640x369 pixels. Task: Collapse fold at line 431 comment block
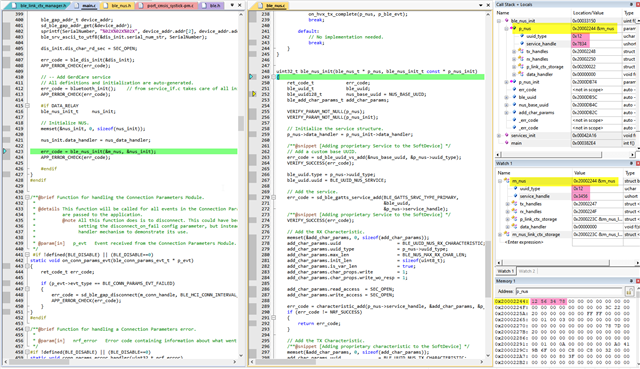27,197
